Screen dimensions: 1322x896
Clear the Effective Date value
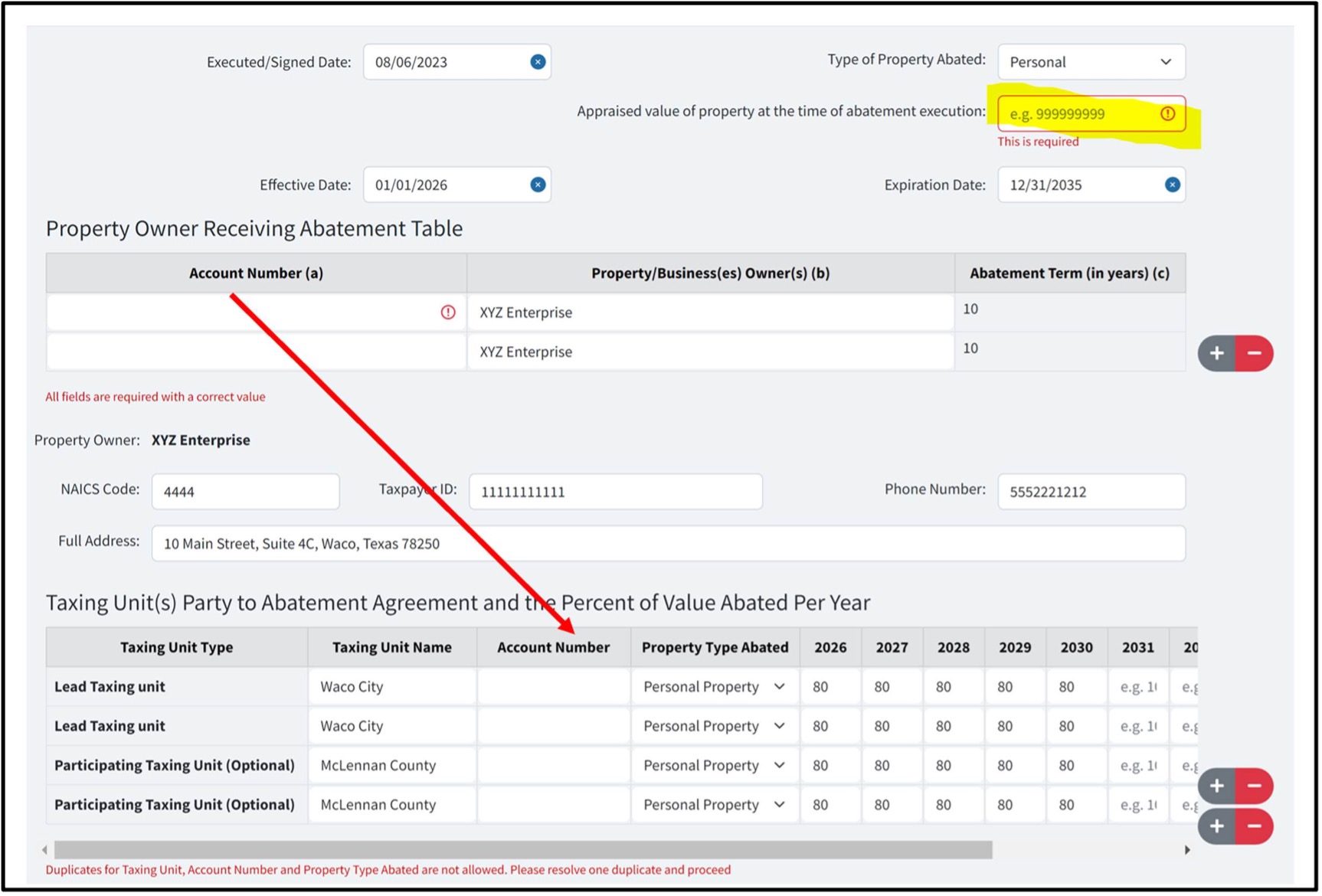click(x=538, y=185)
